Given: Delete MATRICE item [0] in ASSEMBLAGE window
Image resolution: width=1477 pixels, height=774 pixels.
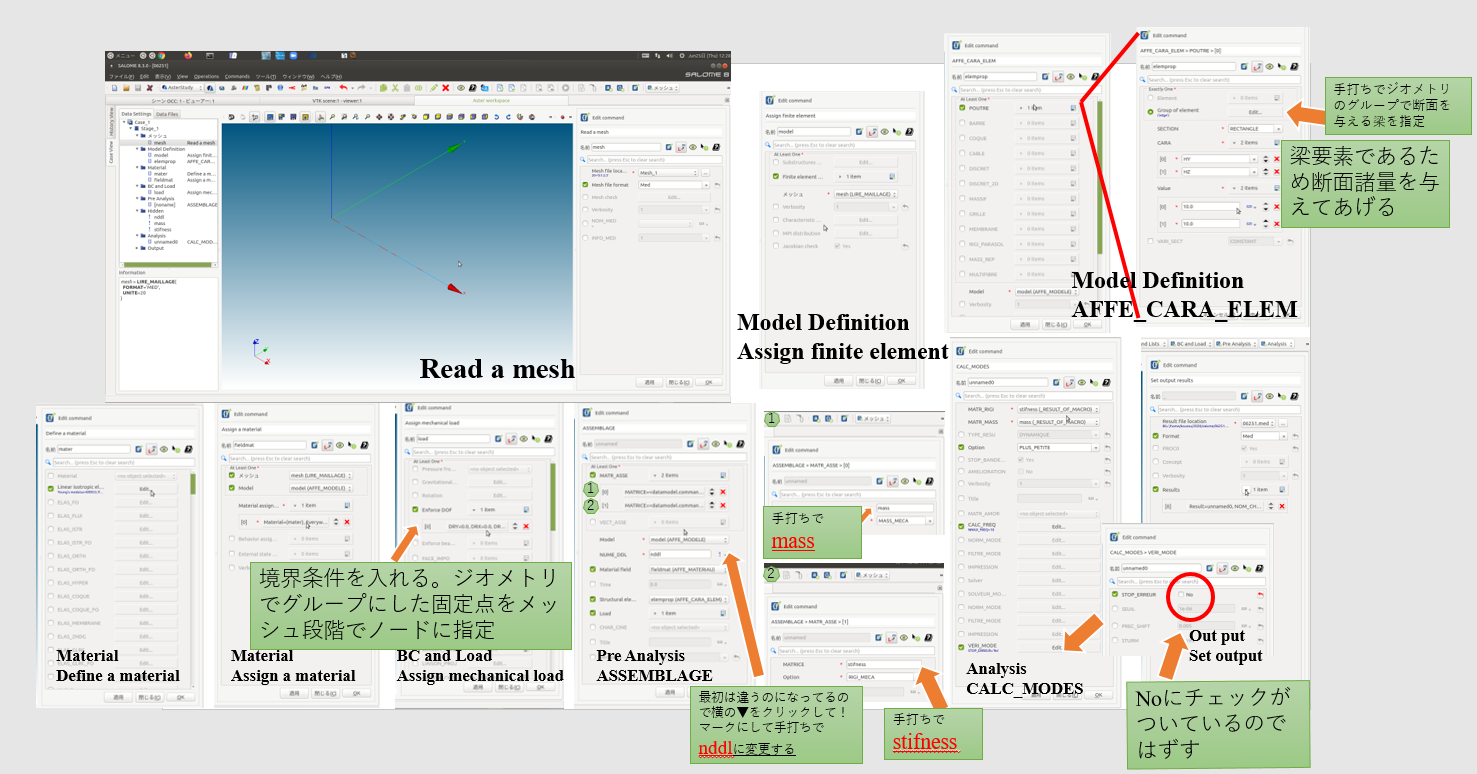Looking at the screenshot, I should click(723, 492).
